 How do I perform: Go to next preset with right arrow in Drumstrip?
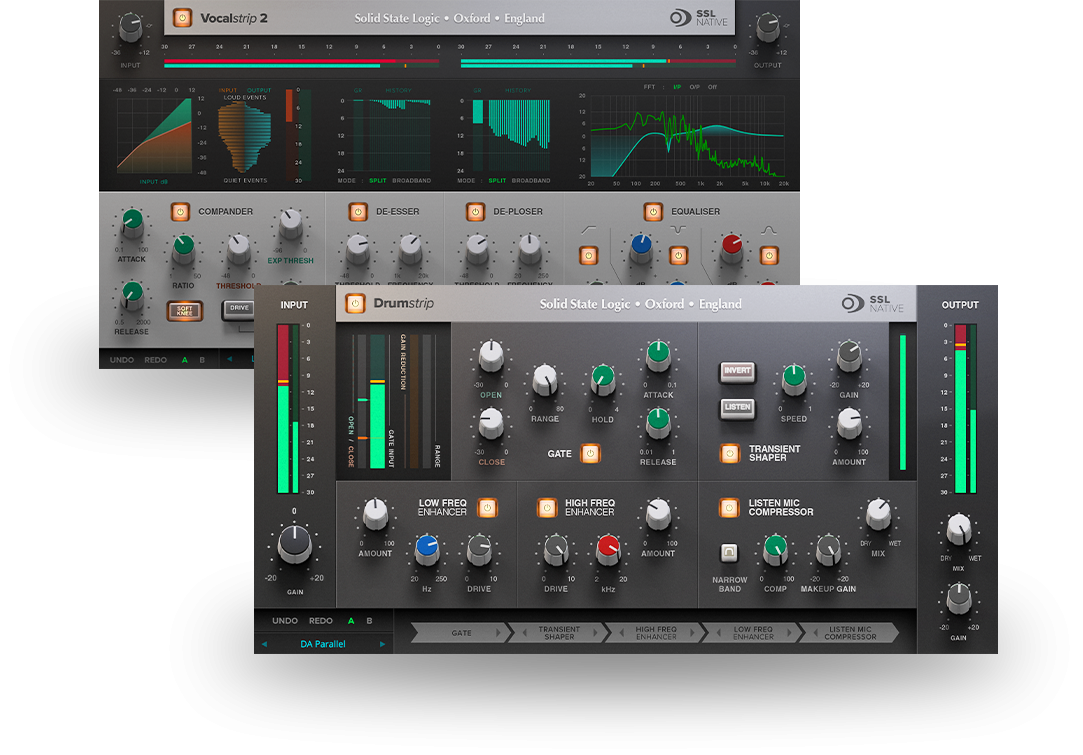382,644
